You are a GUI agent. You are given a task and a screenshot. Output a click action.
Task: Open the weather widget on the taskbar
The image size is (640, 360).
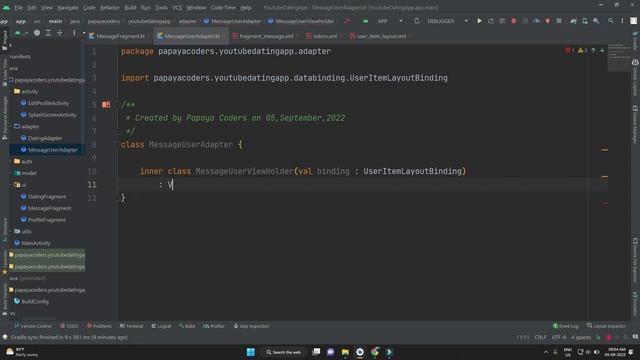tap(21, 352)
